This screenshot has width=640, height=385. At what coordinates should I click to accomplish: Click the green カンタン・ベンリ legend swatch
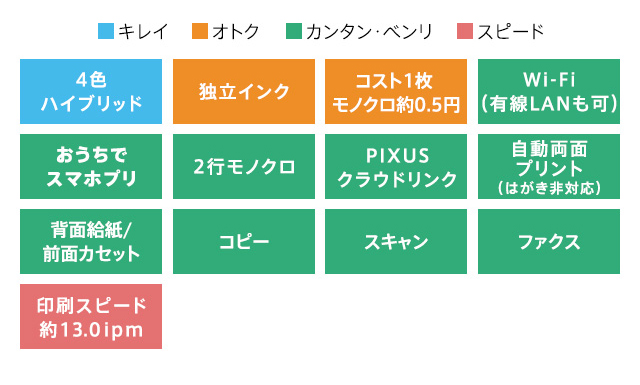294,31
